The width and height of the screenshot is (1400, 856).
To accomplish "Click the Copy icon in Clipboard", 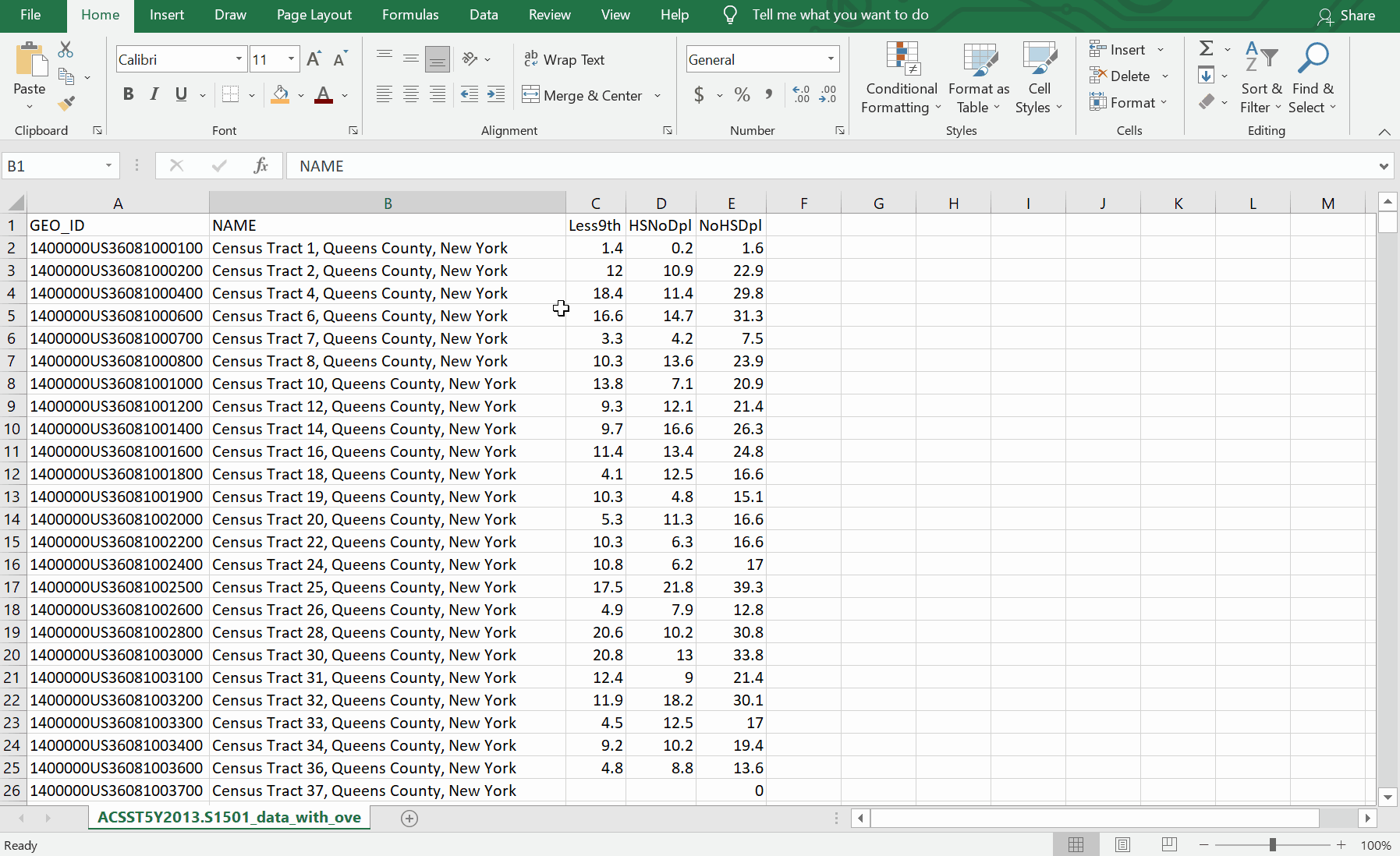I will [66, 76].
